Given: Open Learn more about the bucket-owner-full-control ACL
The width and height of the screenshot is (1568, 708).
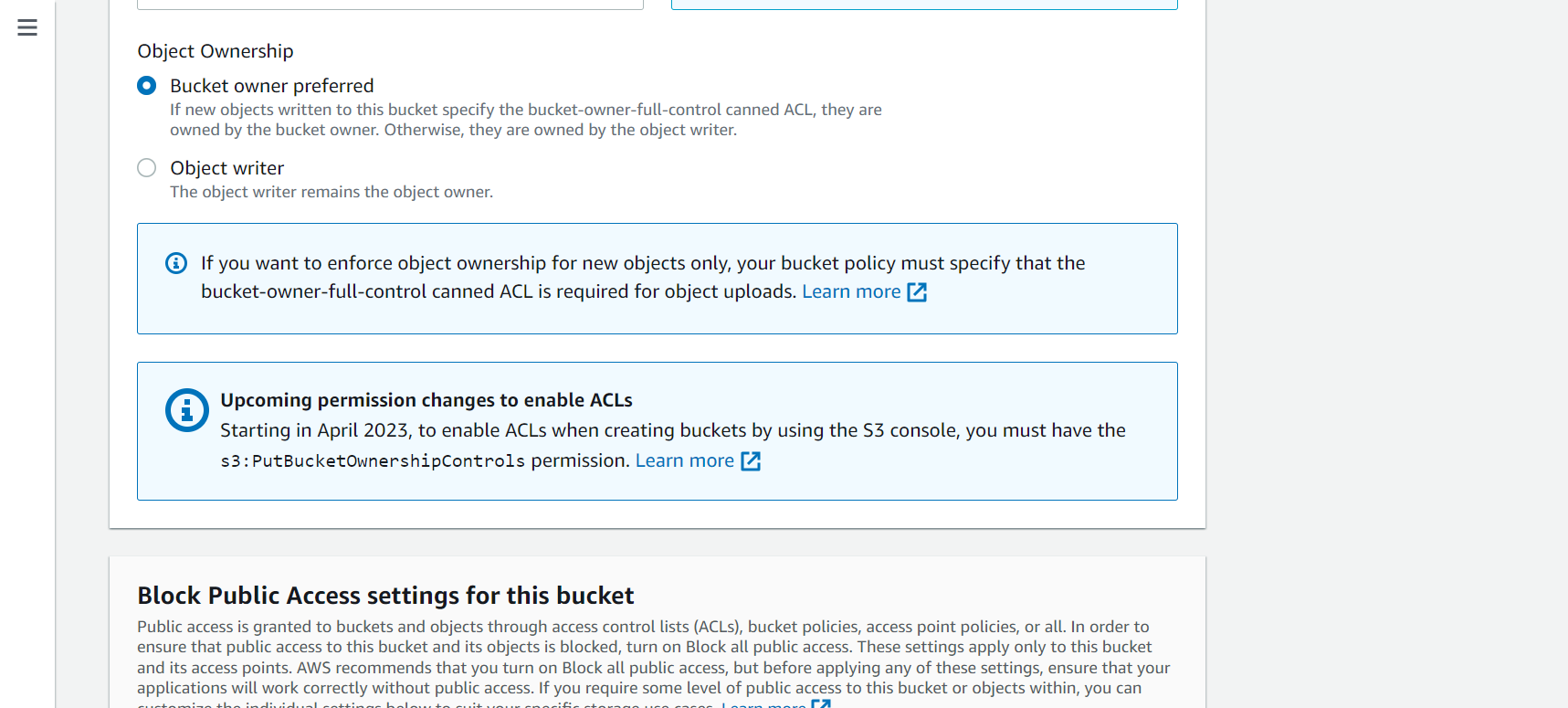Looking at the screenshot, I should tap(851, 291).
